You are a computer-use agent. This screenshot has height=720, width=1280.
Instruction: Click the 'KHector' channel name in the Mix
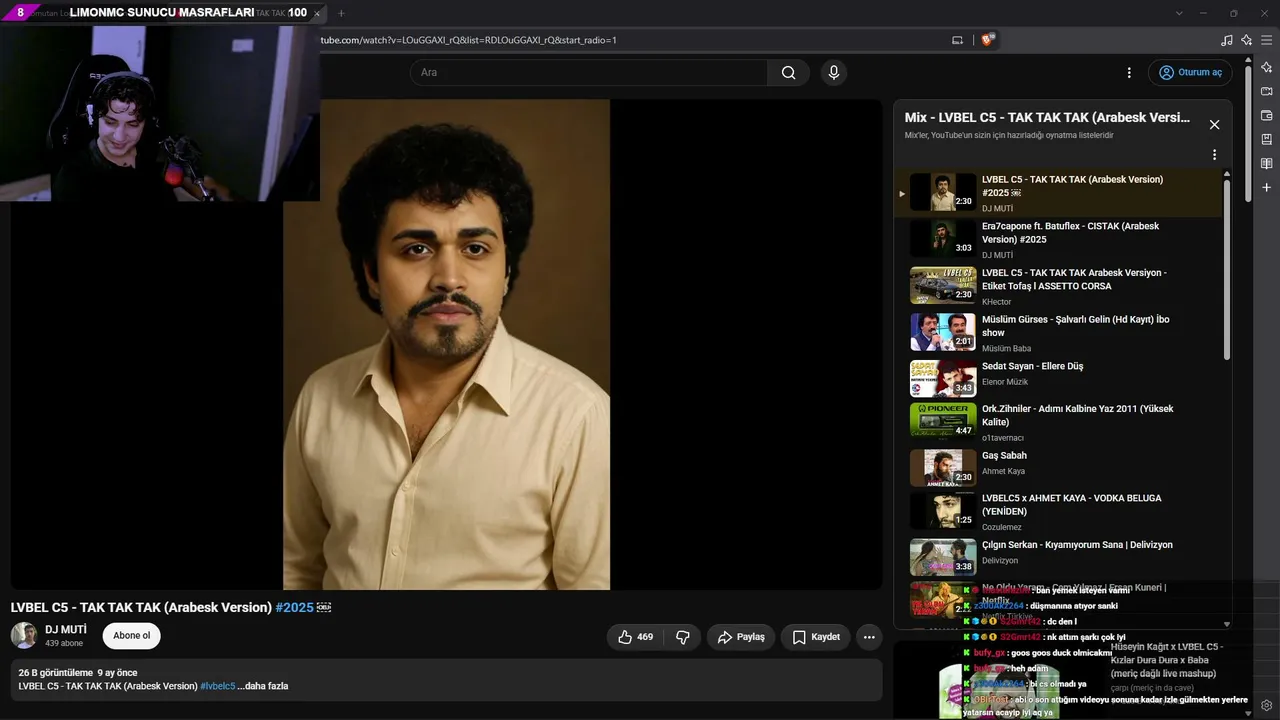point(996,302)
